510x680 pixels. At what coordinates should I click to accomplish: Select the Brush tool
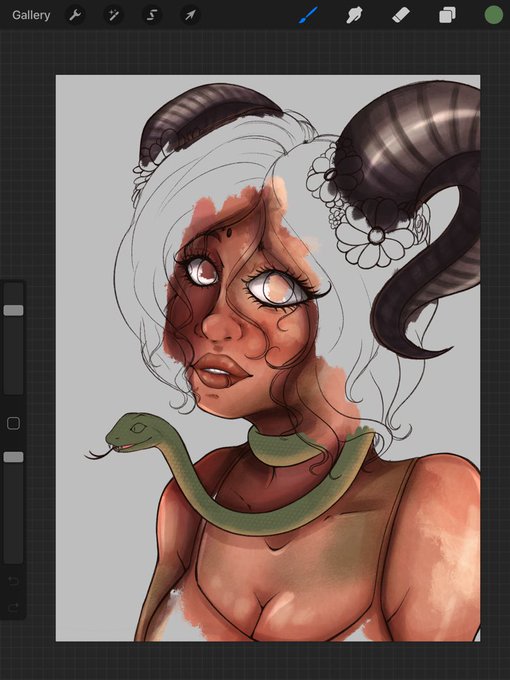coord(308,16)
